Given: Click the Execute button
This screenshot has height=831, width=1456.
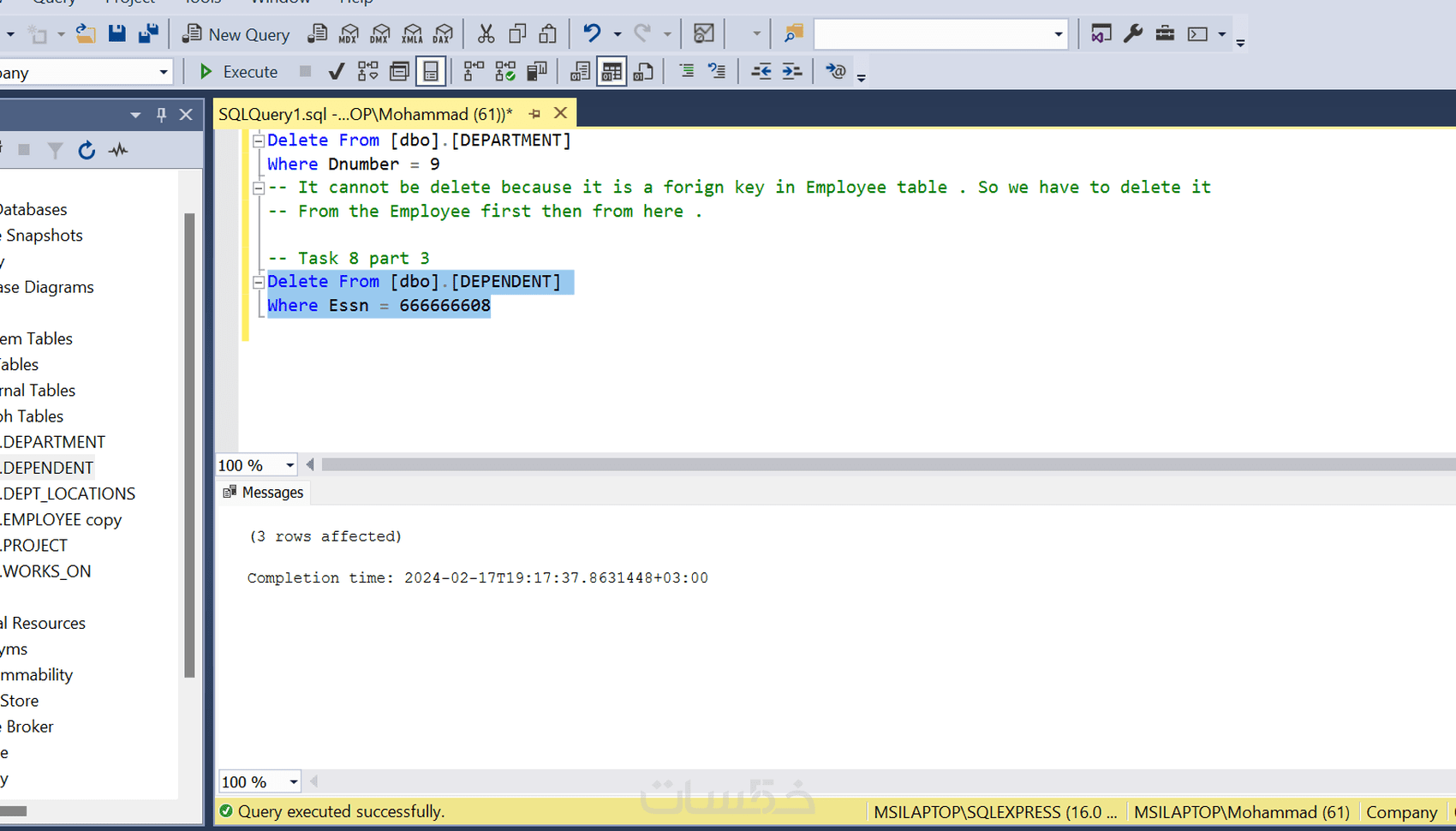Looking at the screenshot, I should 237,71.
